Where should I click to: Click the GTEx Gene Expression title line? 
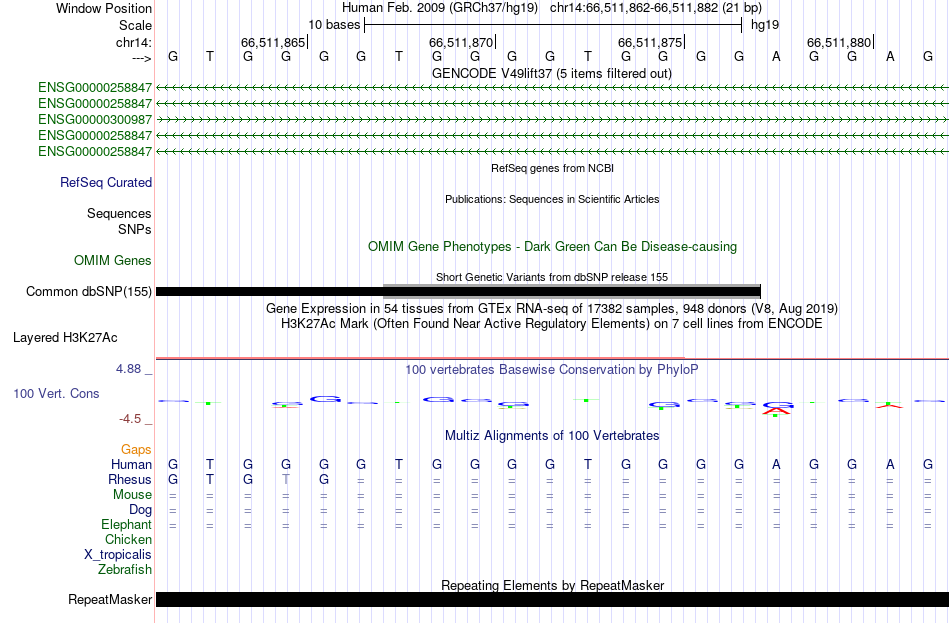pos(552,308)
